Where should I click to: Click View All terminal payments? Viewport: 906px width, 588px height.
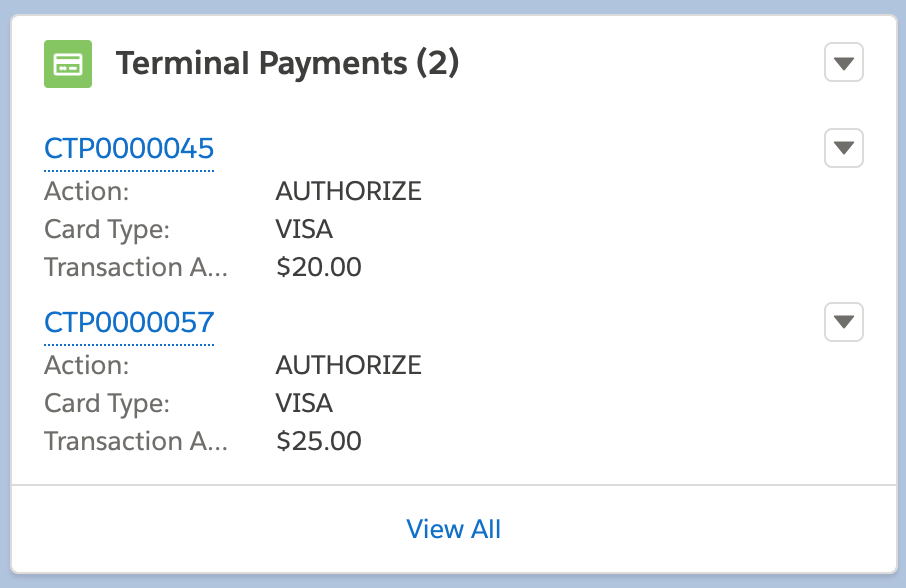(453, 529)
